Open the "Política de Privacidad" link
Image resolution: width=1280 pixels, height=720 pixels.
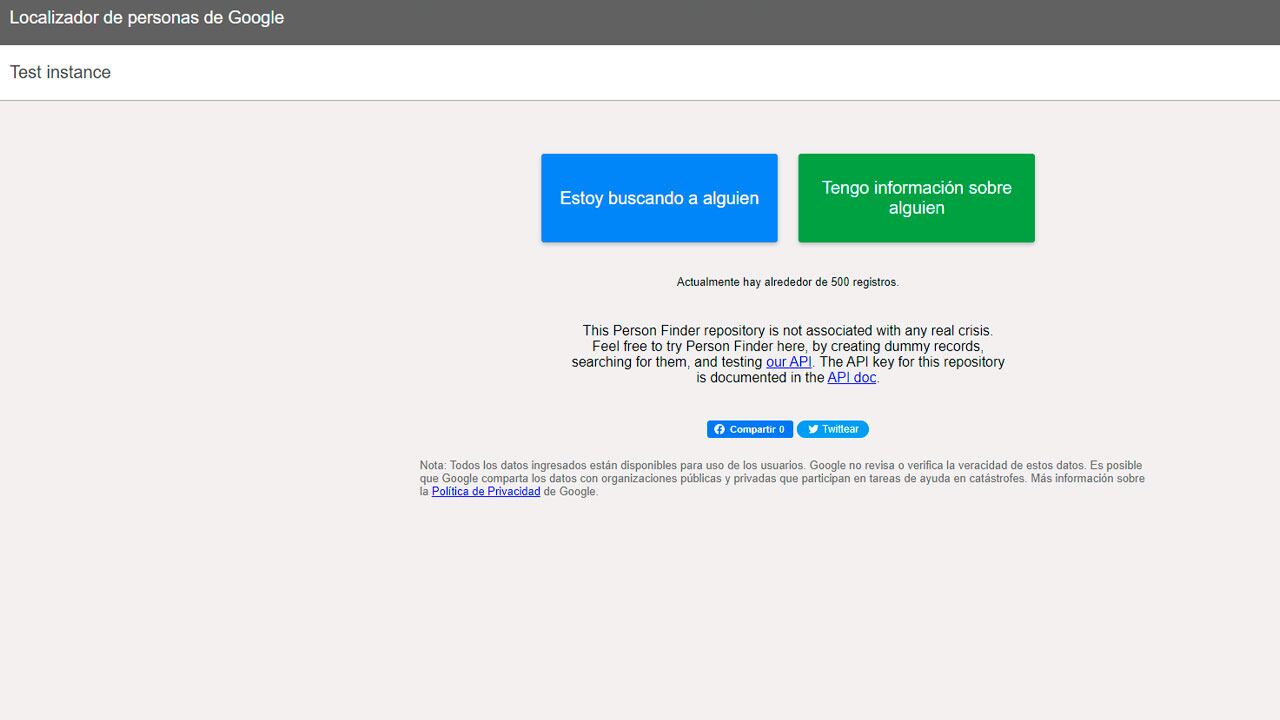[x=486, y=492]
